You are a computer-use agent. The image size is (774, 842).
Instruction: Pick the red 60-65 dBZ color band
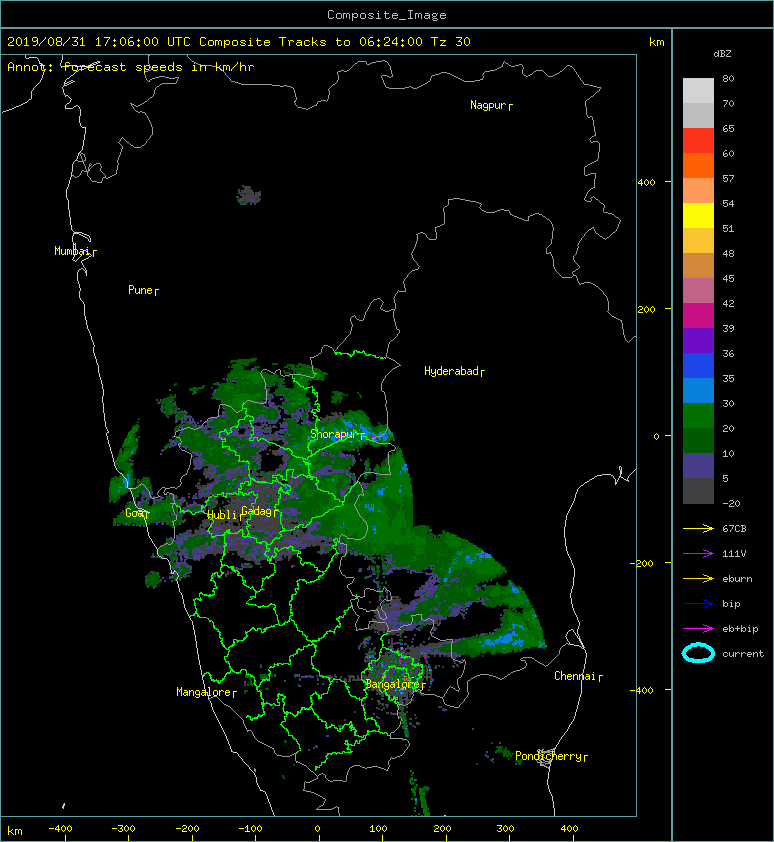[698, 140]
